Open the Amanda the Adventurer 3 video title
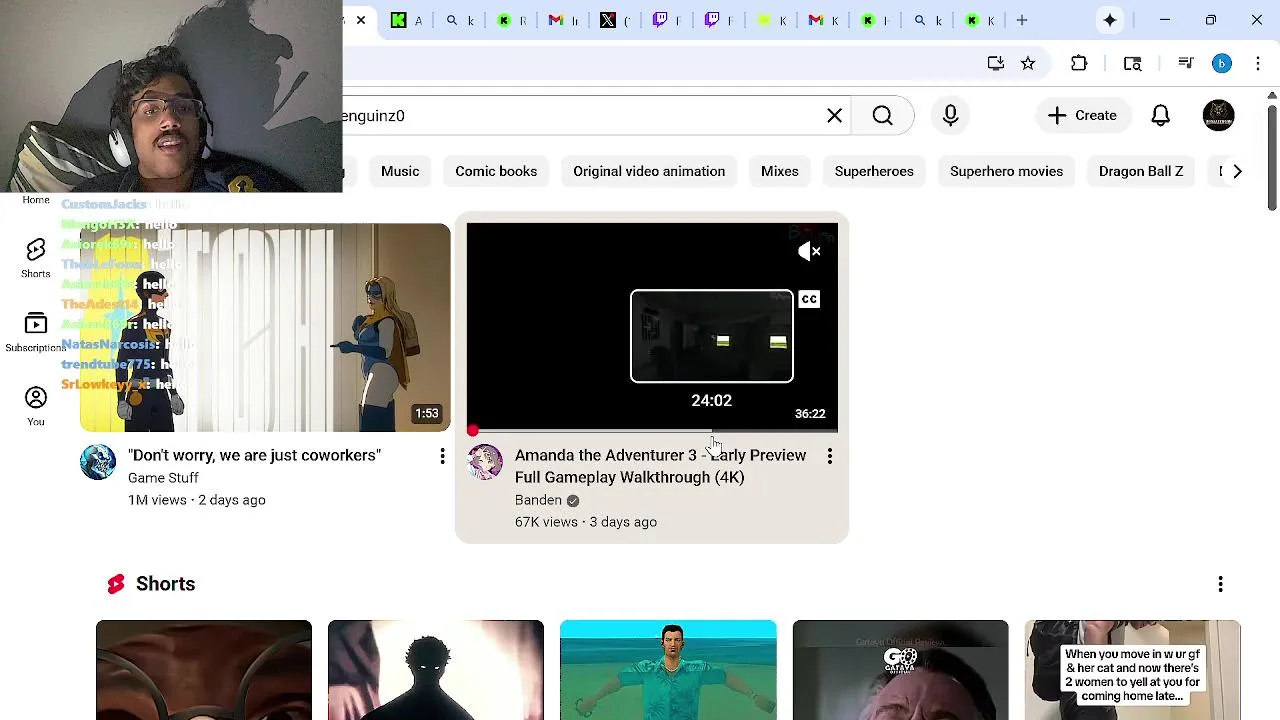The width and height of the screenshot is (1280, 720). click(x=660, y=466)
